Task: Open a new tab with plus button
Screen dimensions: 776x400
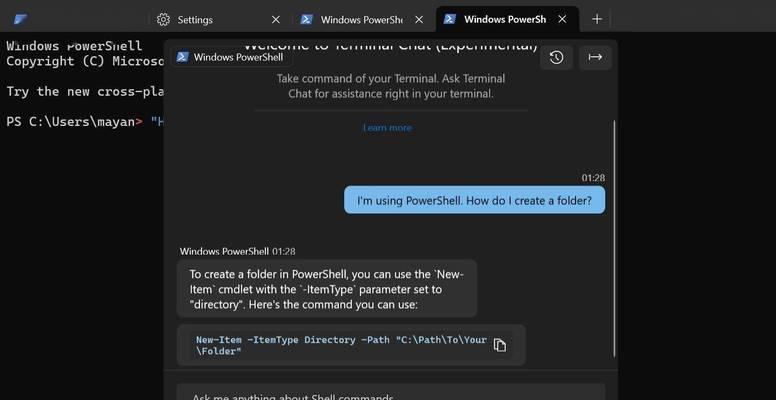Action: pyautogui.click(x=597, y=19)
